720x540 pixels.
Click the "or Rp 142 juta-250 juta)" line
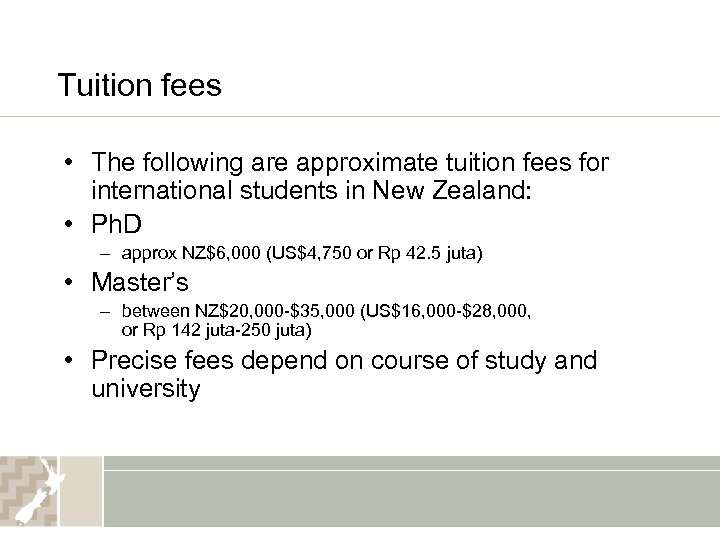tap(217, 329)
